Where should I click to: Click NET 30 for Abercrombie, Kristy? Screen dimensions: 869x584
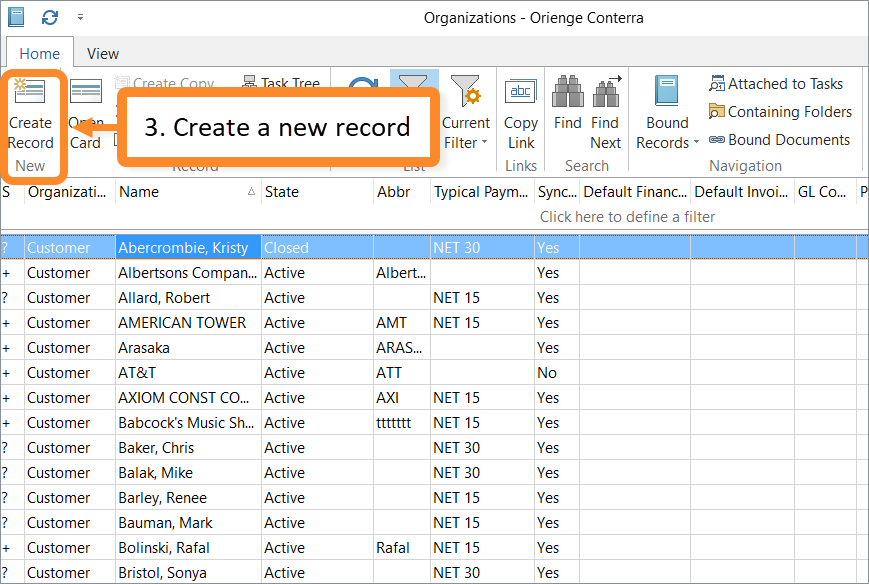pyautogui.click(x=482, y=248)
